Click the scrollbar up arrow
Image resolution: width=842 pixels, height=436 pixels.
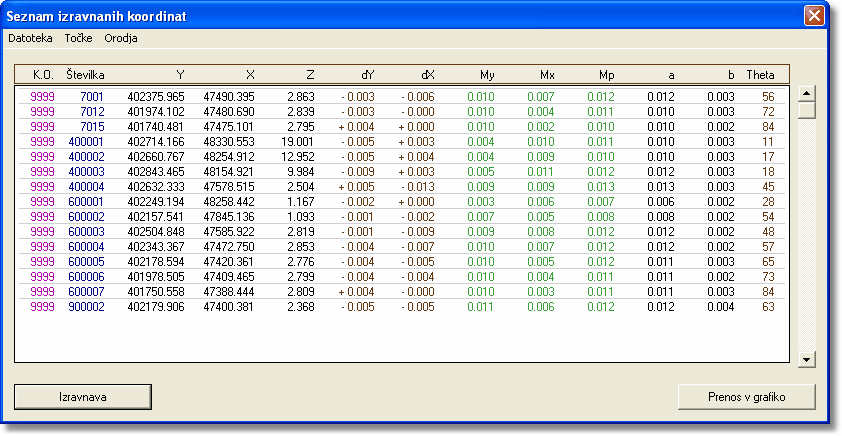807,93
